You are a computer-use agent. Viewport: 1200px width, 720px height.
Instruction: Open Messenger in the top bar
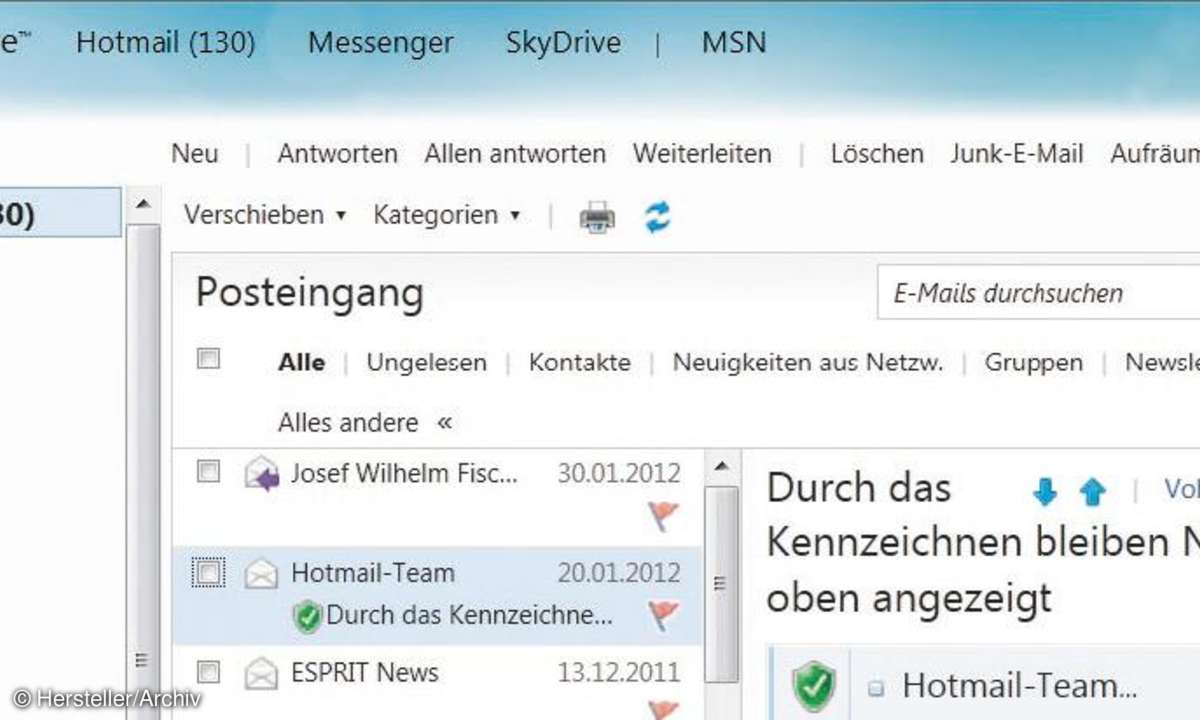coord(381,43)
